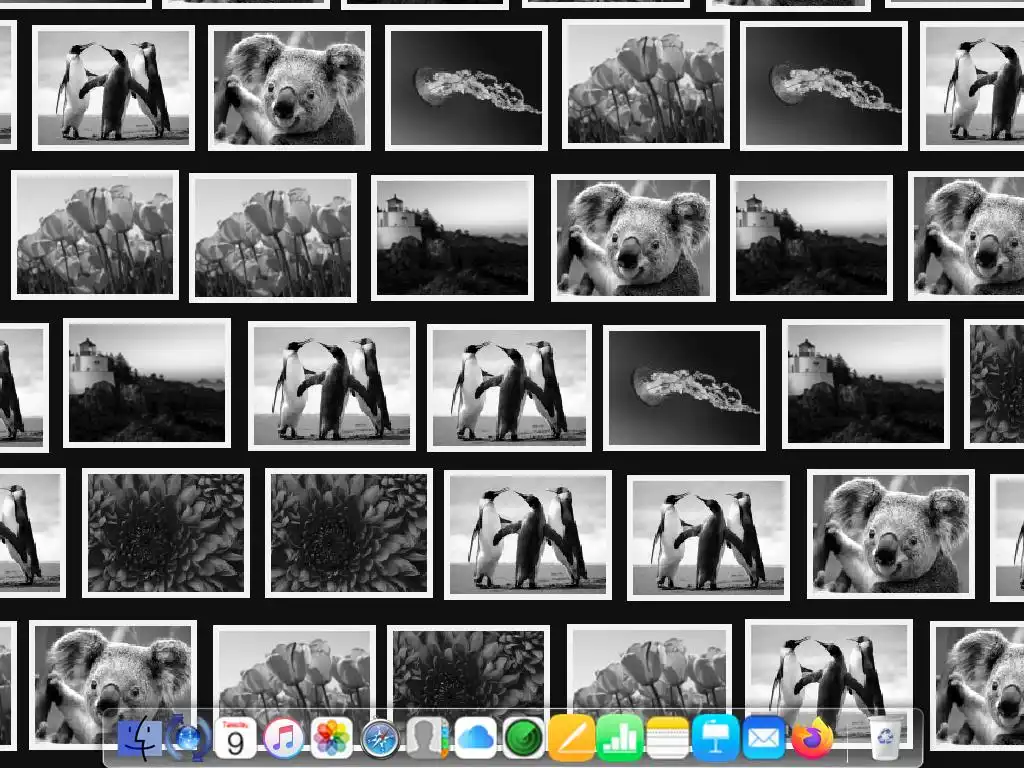Launch Safari compass icon
This screenshot has width=1024, height=768.
click(x=379, y=739)
